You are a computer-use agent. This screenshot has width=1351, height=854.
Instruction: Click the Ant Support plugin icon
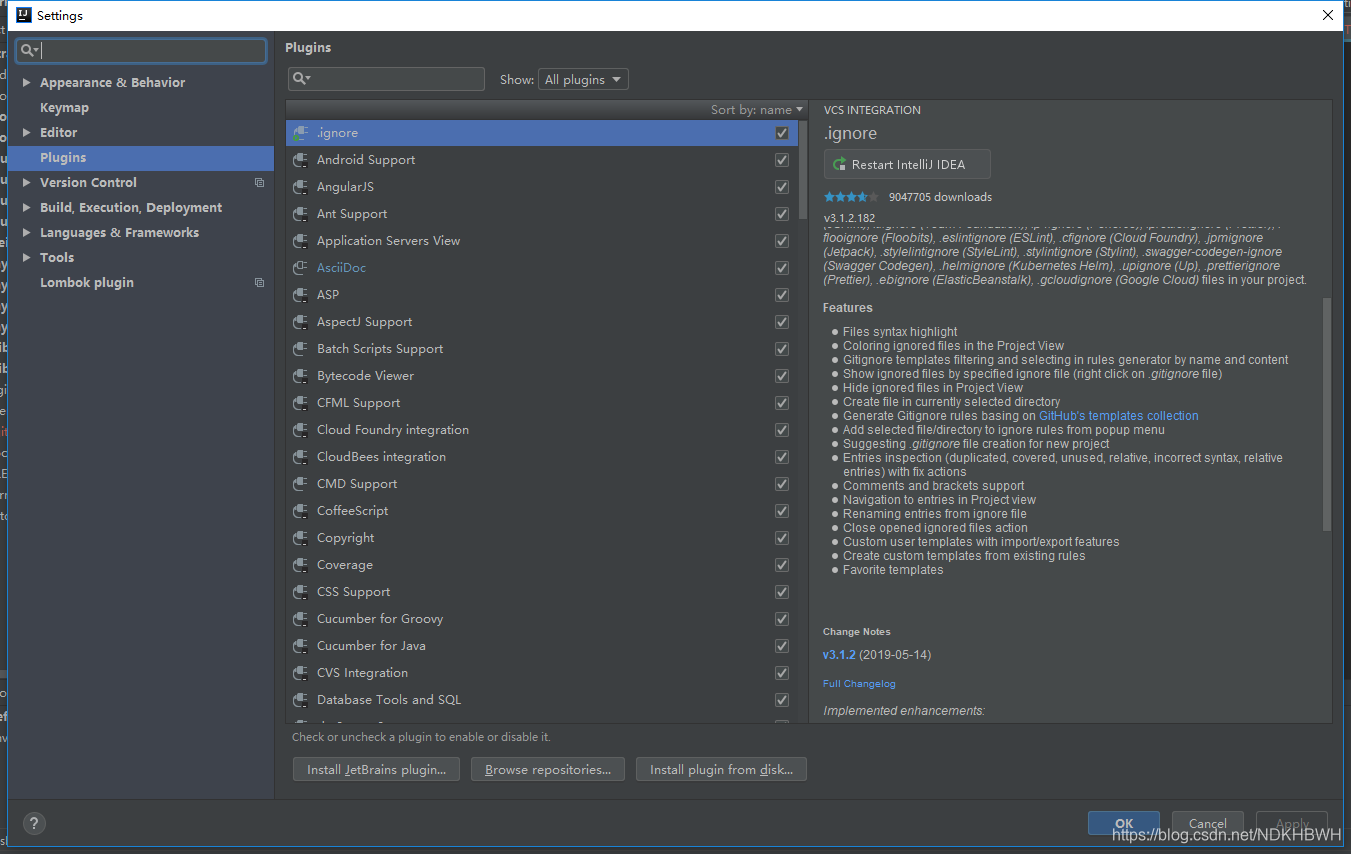point(299,214)
